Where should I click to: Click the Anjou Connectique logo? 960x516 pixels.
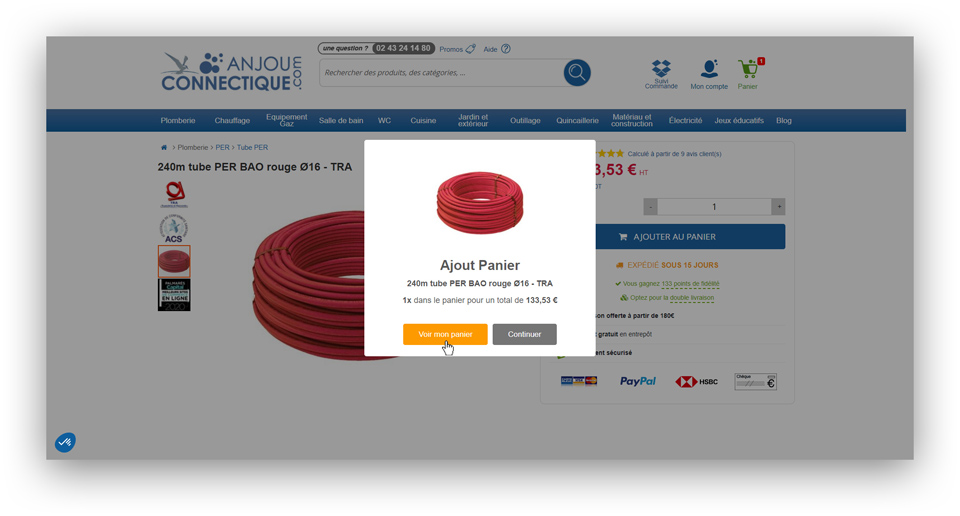231,72
